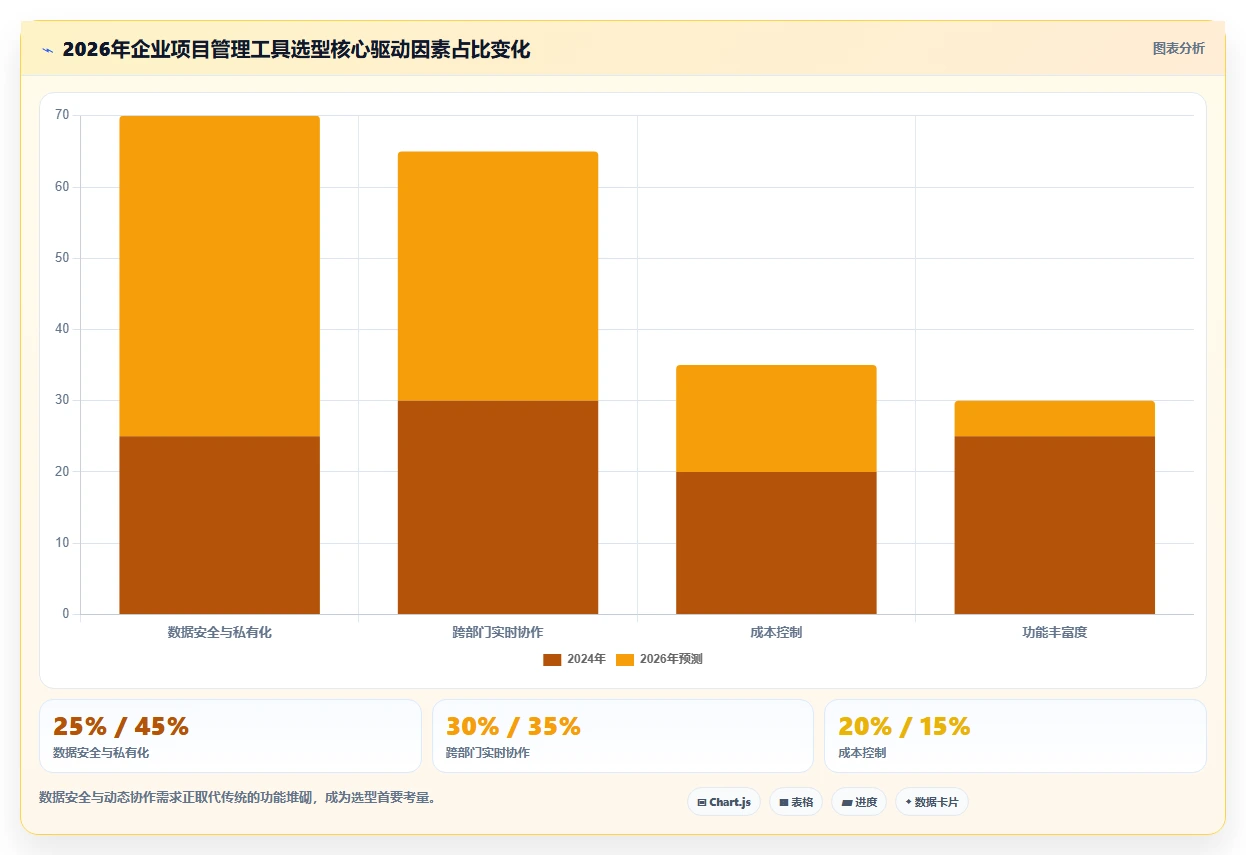This screenshot has height=855, width=1246.
Task: Click the 10 y-axis tick label
Action: click(x=62, y=543)
